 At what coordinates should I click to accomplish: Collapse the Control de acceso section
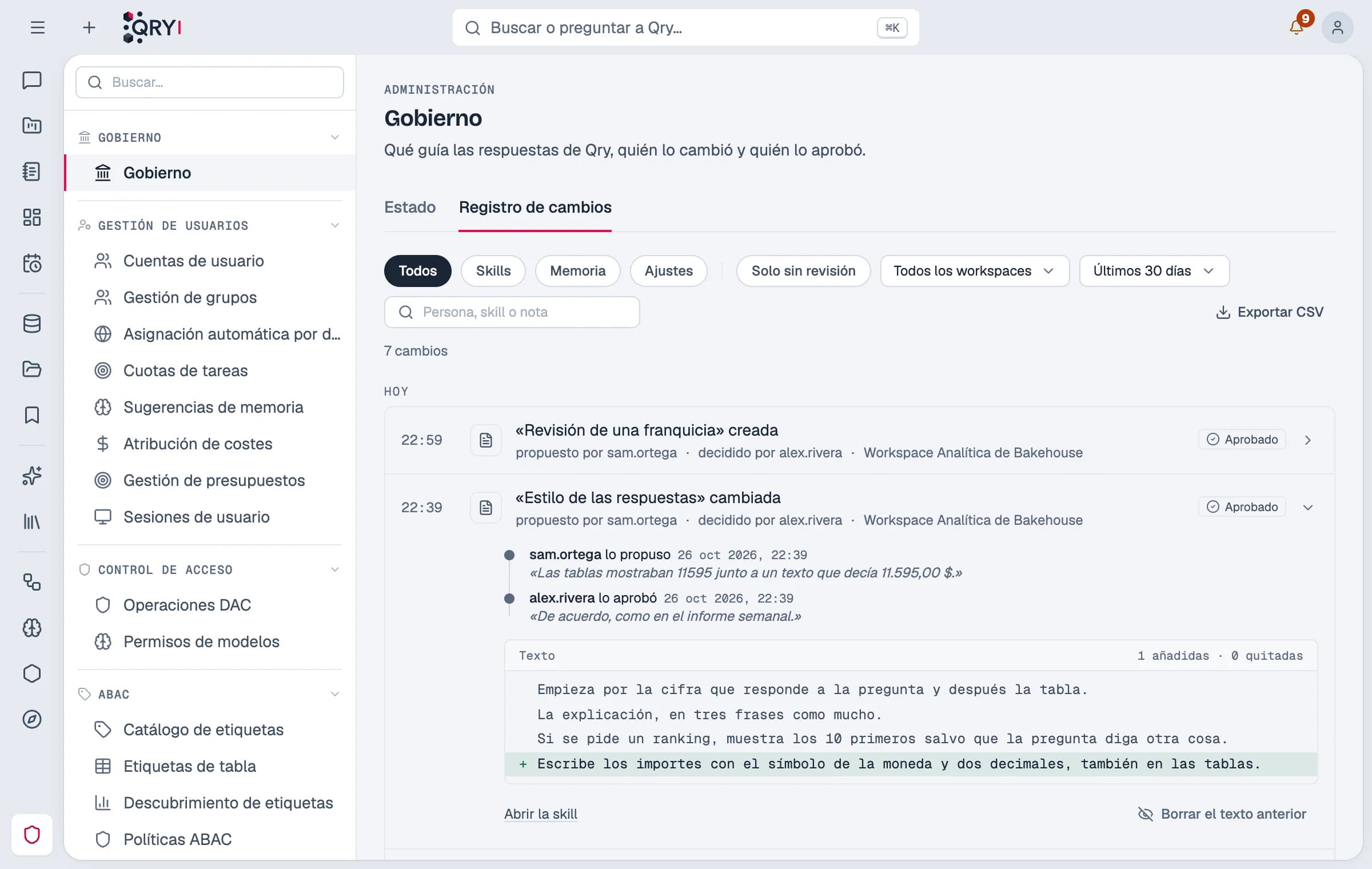pyautogui.click(x=335, y=569)
